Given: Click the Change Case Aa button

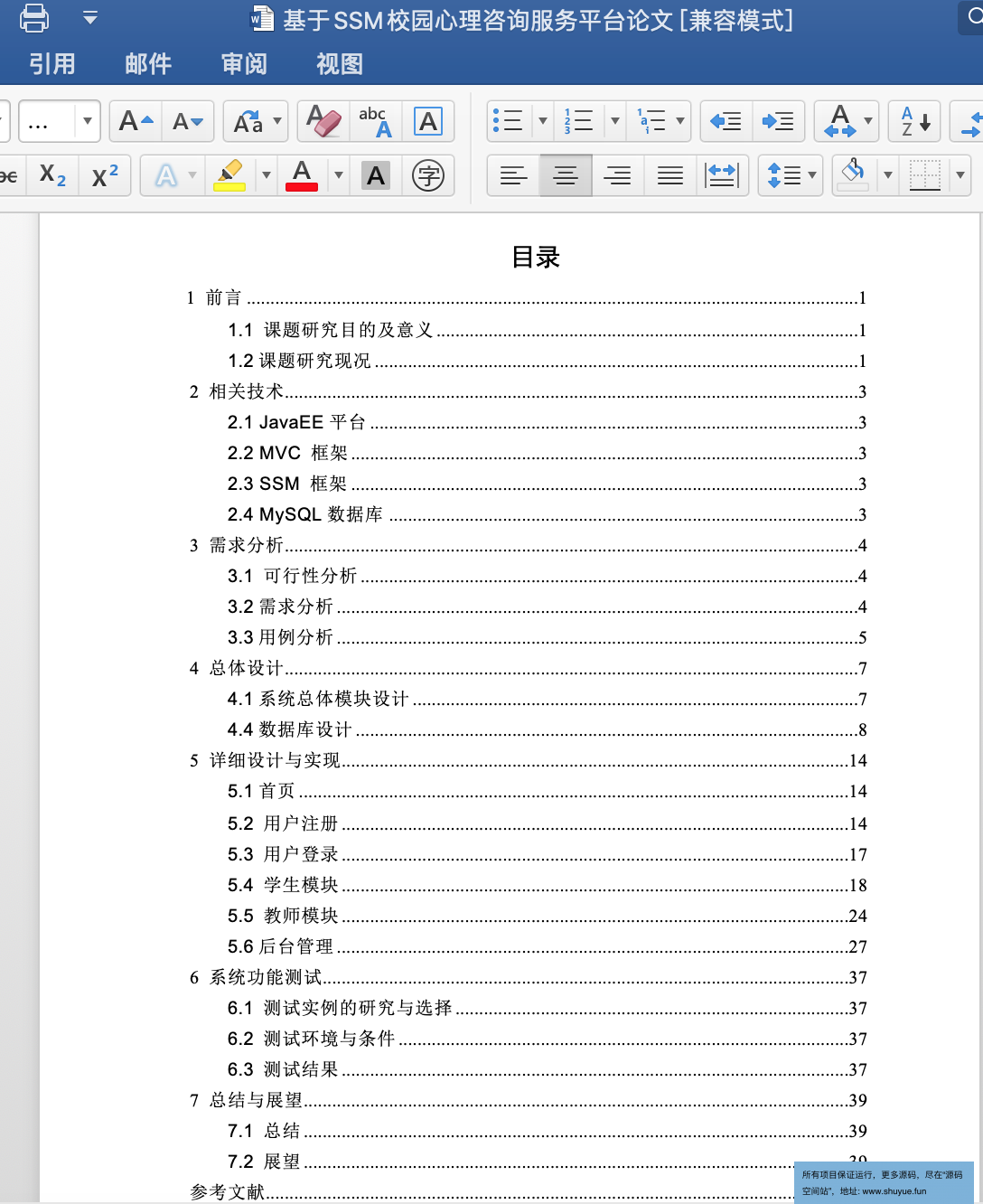Looking at the screenshot, I should 248,121.
